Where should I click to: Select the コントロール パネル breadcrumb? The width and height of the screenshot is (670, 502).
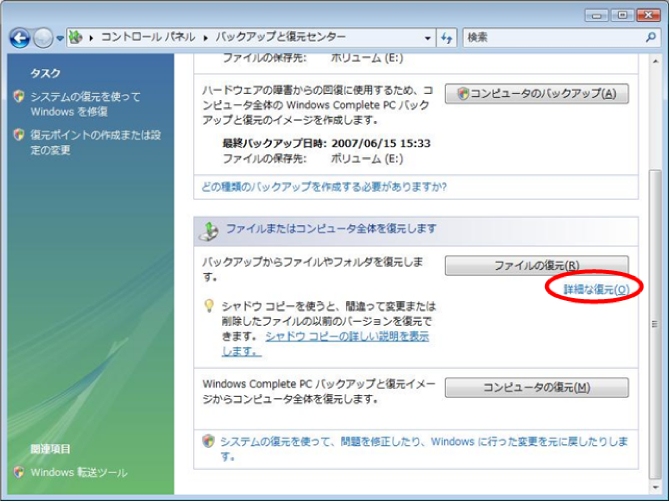coord(149,38)
